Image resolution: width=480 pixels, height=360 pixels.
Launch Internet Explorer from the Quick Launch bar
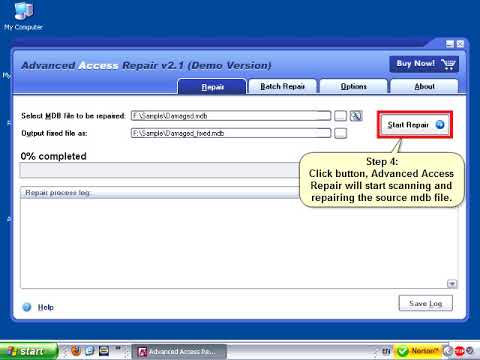pyautogui.click(x=90, y=351)
